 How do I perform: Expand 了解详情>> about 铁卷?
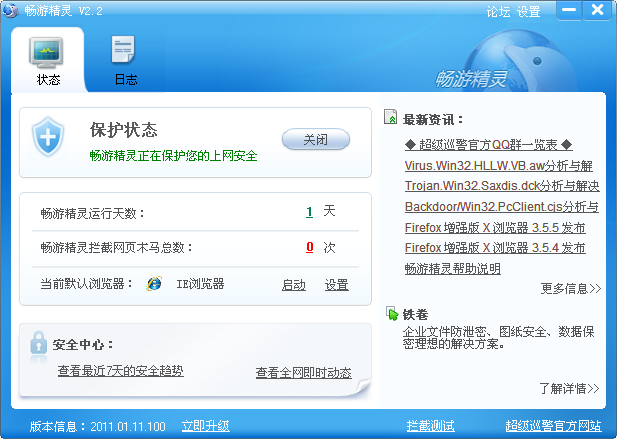[x=569, y=388]
